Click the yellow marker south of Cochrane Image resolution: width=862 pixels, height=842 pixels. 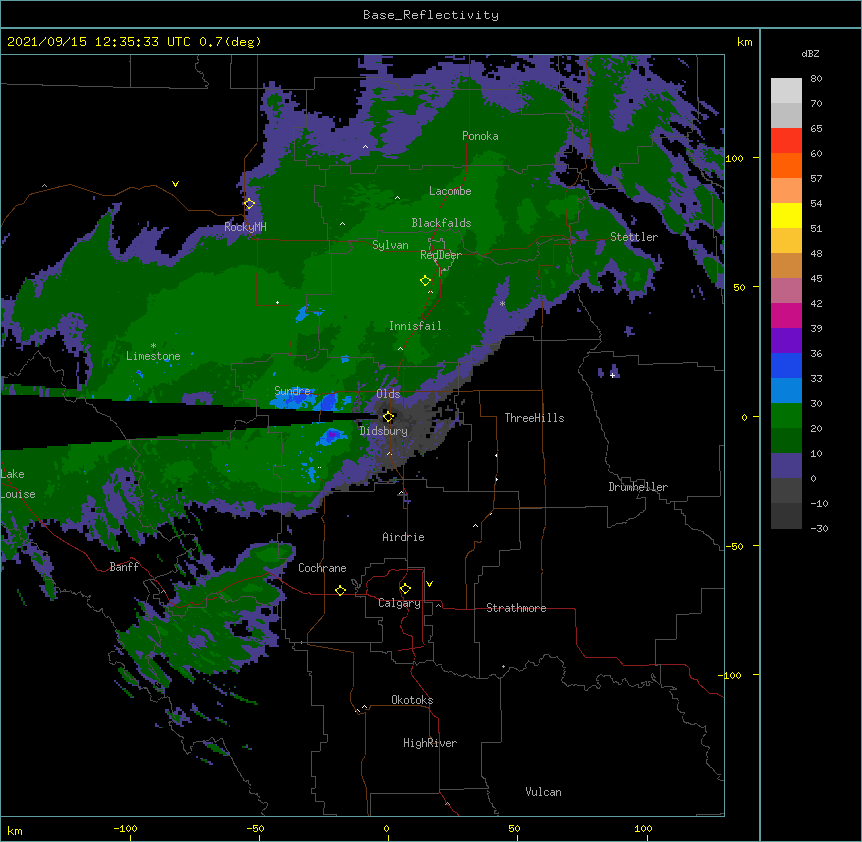click(x=340, y=591)
